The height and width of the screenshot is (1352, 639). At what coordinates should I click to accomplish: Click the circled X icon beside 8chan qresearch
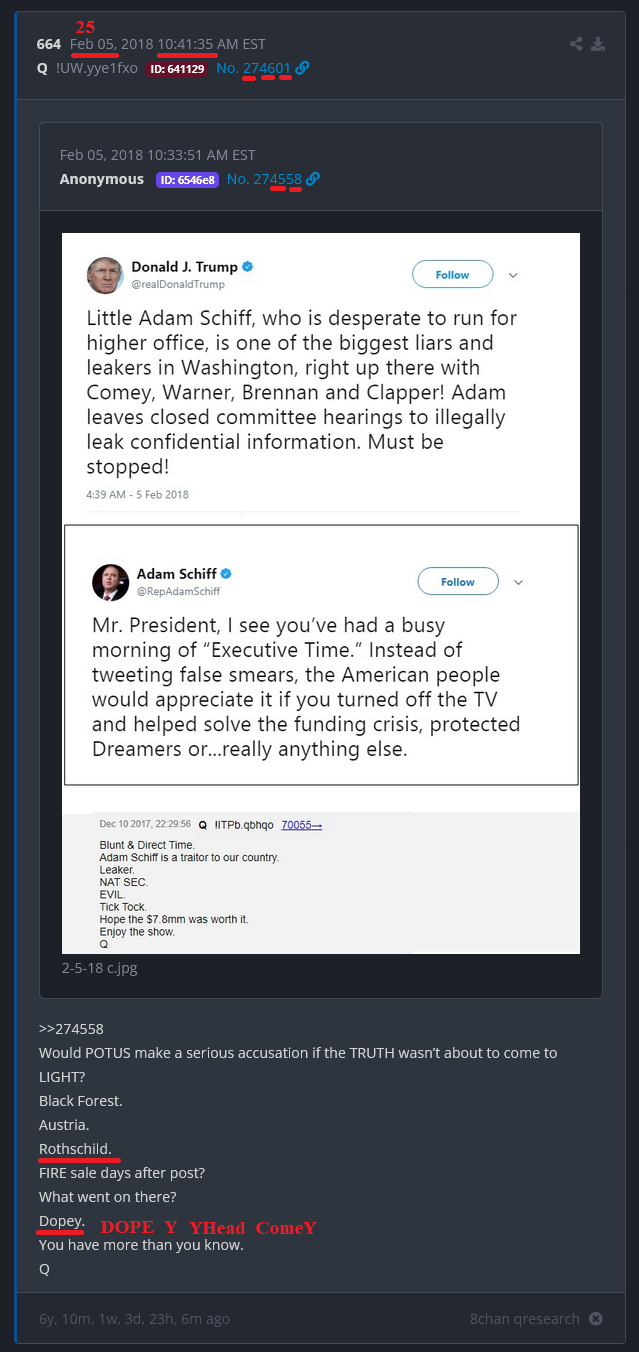tap(596, 1318)
